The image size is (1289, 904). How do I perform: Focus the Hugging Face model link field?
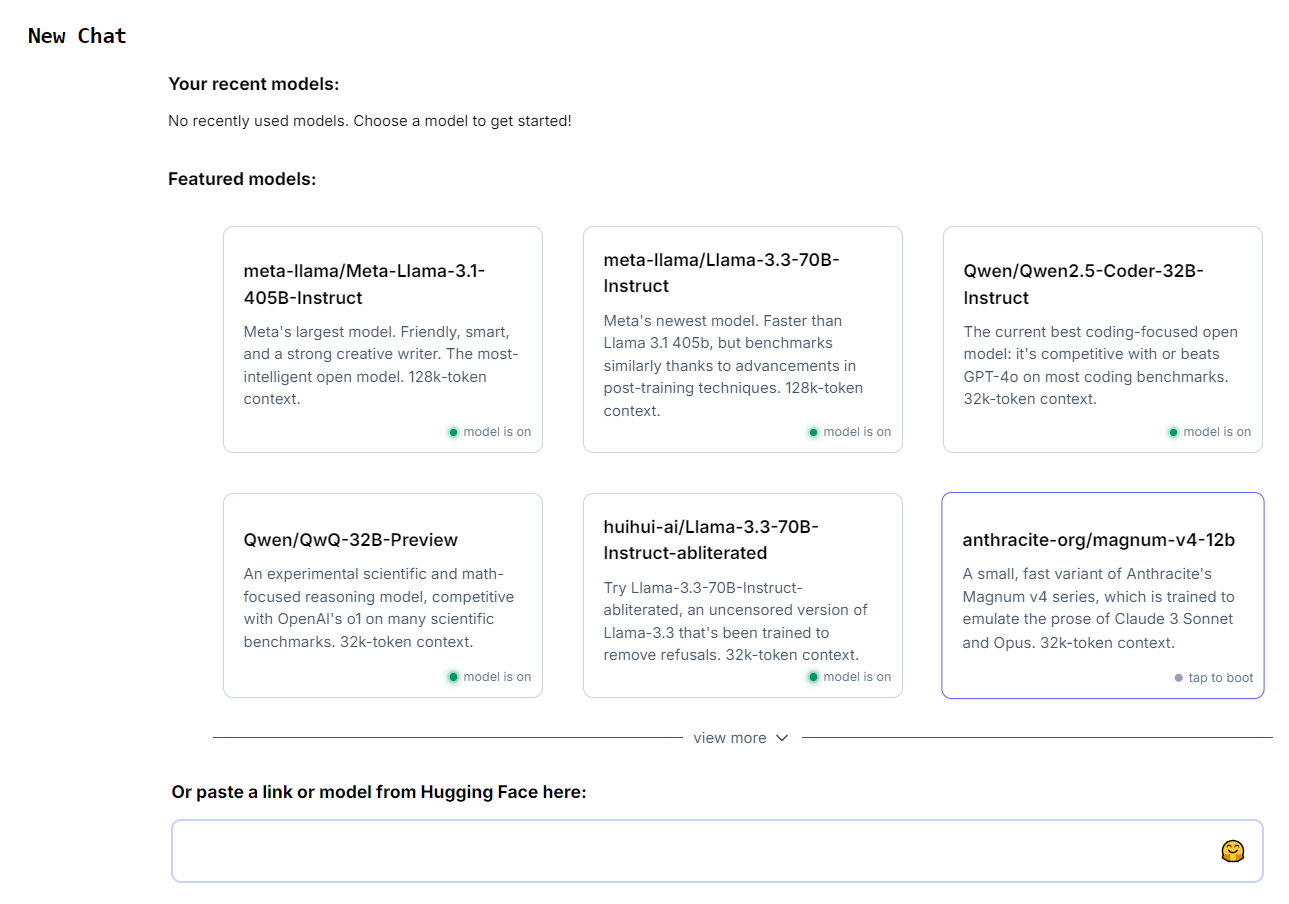click(717, 851)
